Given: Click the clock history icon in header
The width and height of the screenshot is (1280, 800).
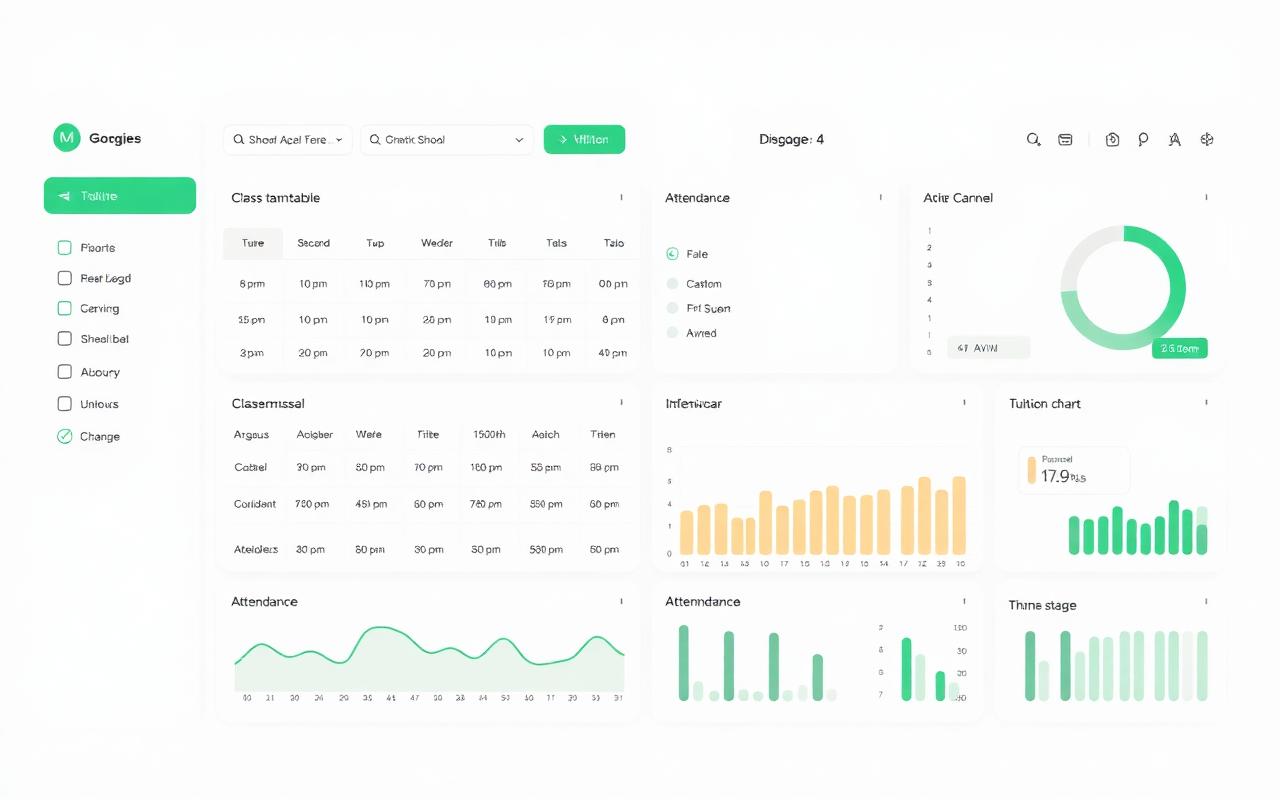Looking at the screenshot, I should [x=1112, y=140].
